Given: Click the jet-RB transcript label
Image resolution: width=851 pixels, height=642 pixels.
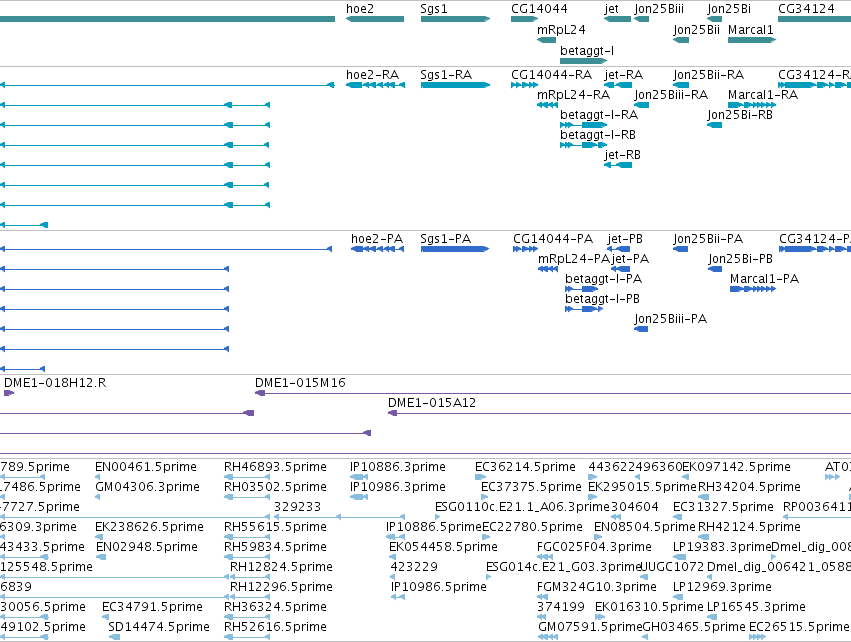Looking at the screenshot, I should click(623, 155).
